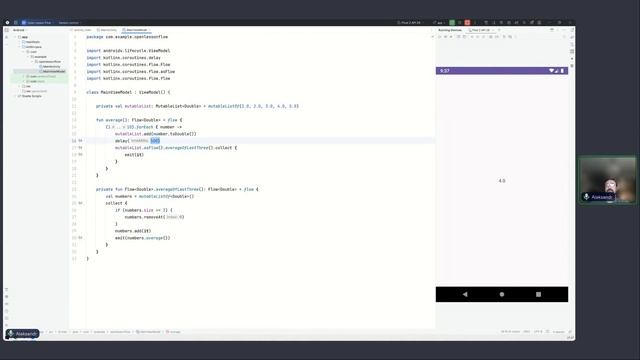Expand the res folder arrow
This screenshot has width=640, height=360.
click(19, 86)
